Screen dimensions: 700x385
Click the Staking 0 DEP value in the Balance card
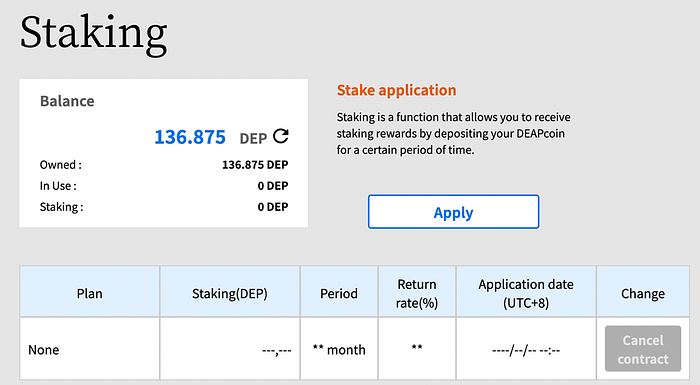click(x=273, y=207)
